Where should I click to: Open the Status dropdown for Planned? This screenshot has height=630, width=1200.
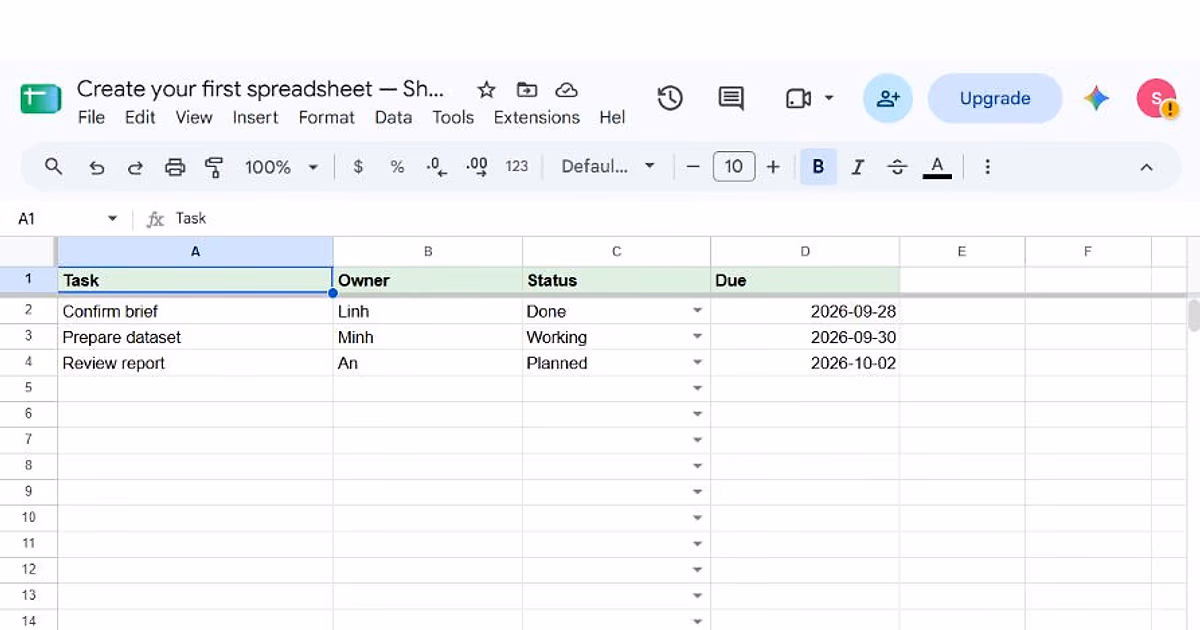697,363
